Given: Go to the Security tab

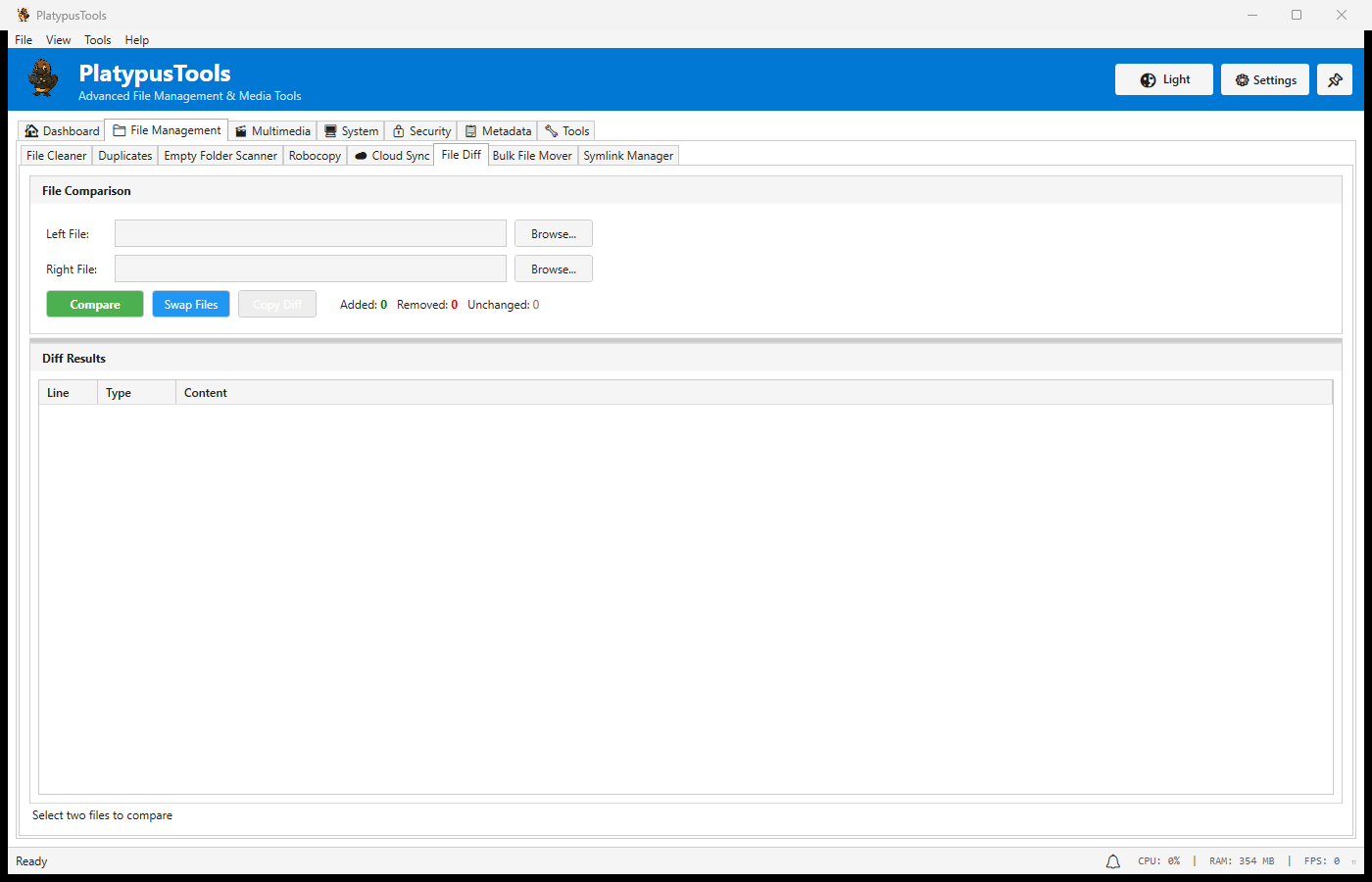Looking at the screenshot, I should pos(421,131).
